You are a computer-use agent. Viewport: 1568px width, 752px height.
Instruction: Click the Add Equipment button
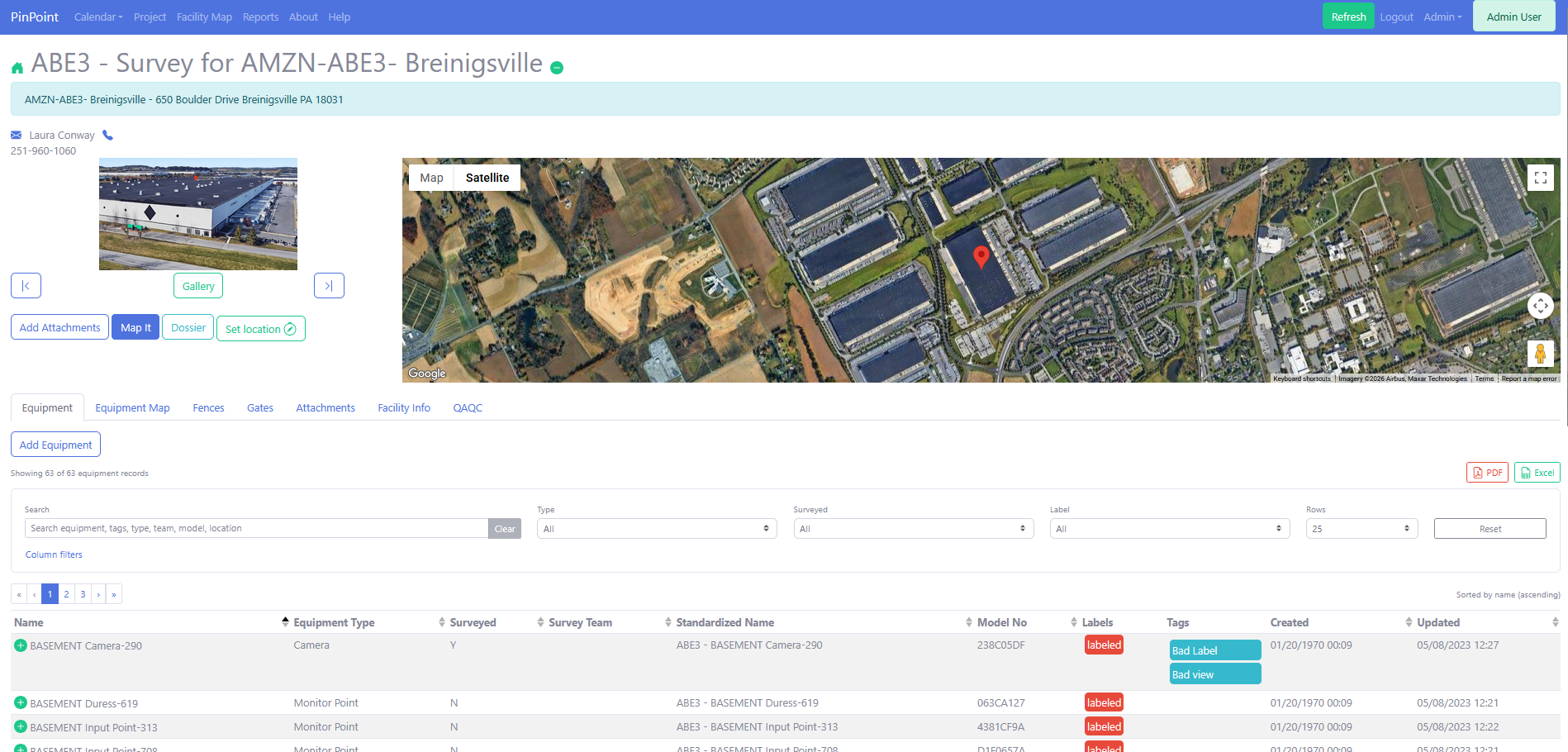pyautogui.click(x=55, y=445)
